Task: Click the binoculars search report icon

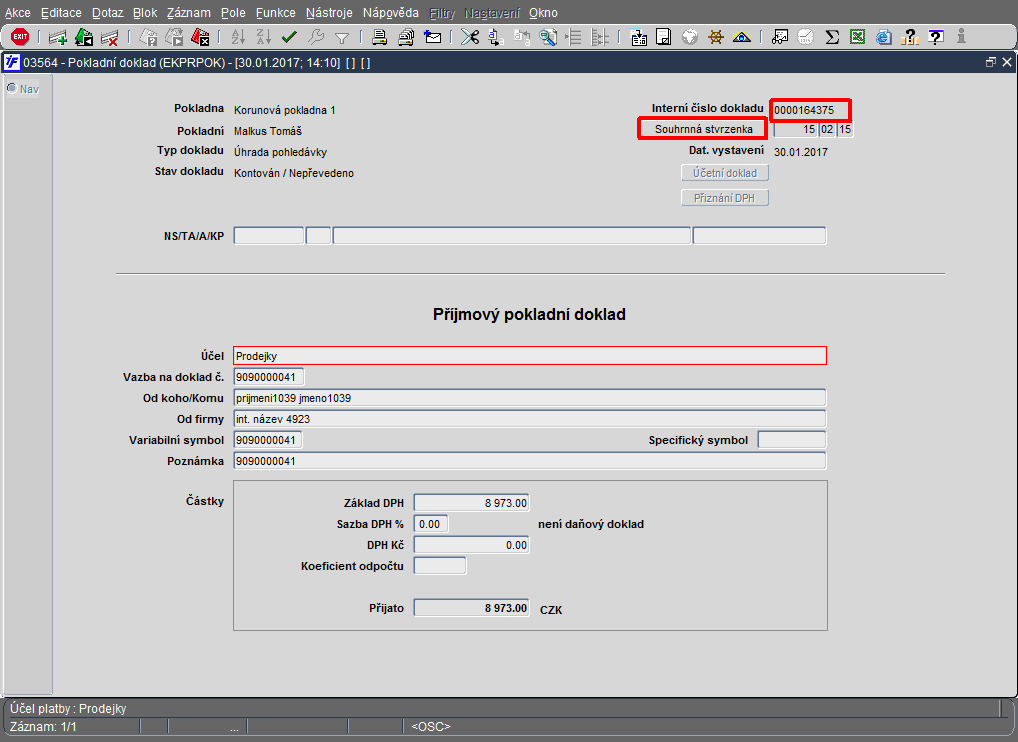Action: 780,38
